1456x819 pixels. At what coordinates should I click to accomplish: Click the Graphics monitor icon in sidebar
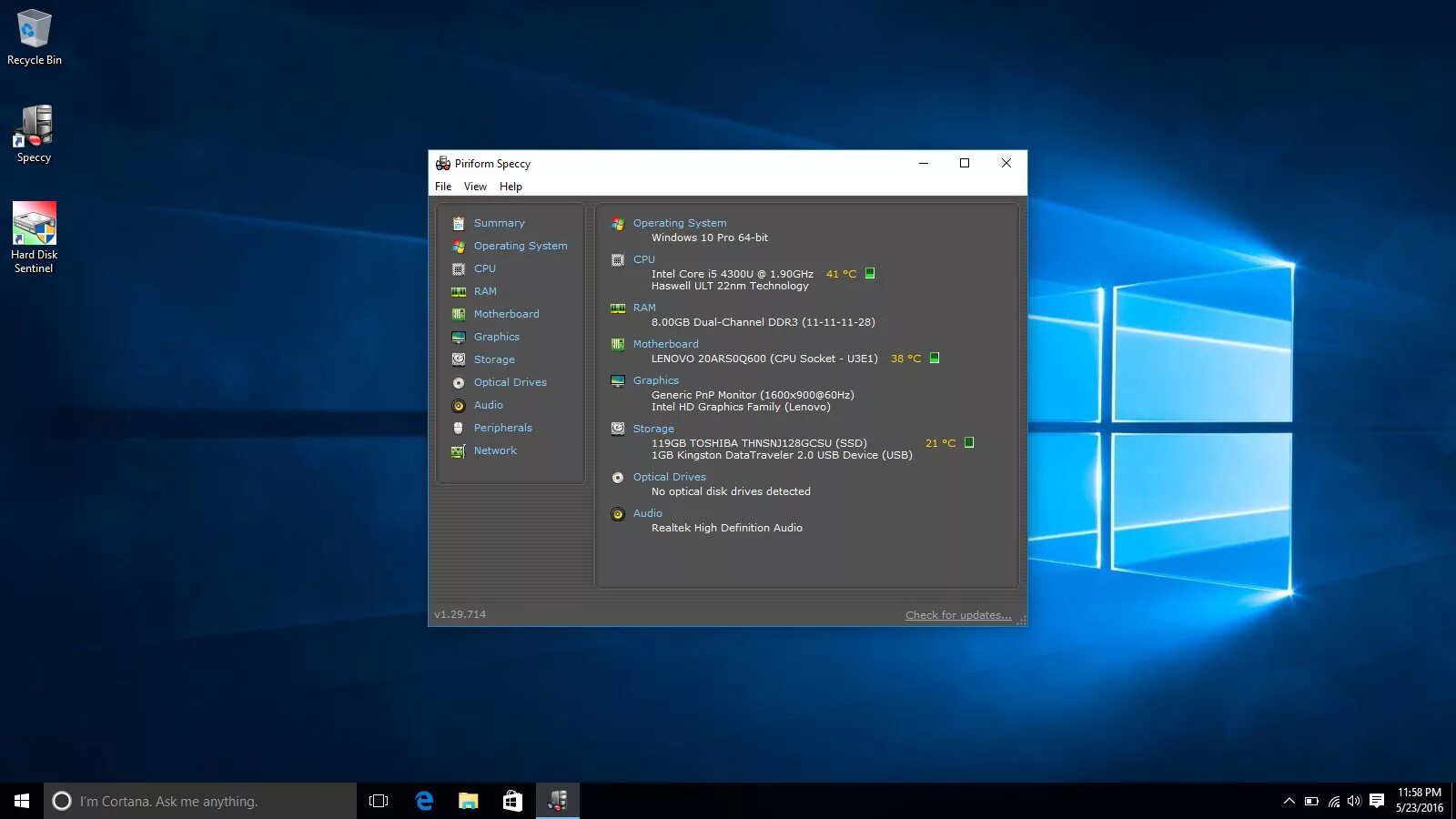point(459,337)
